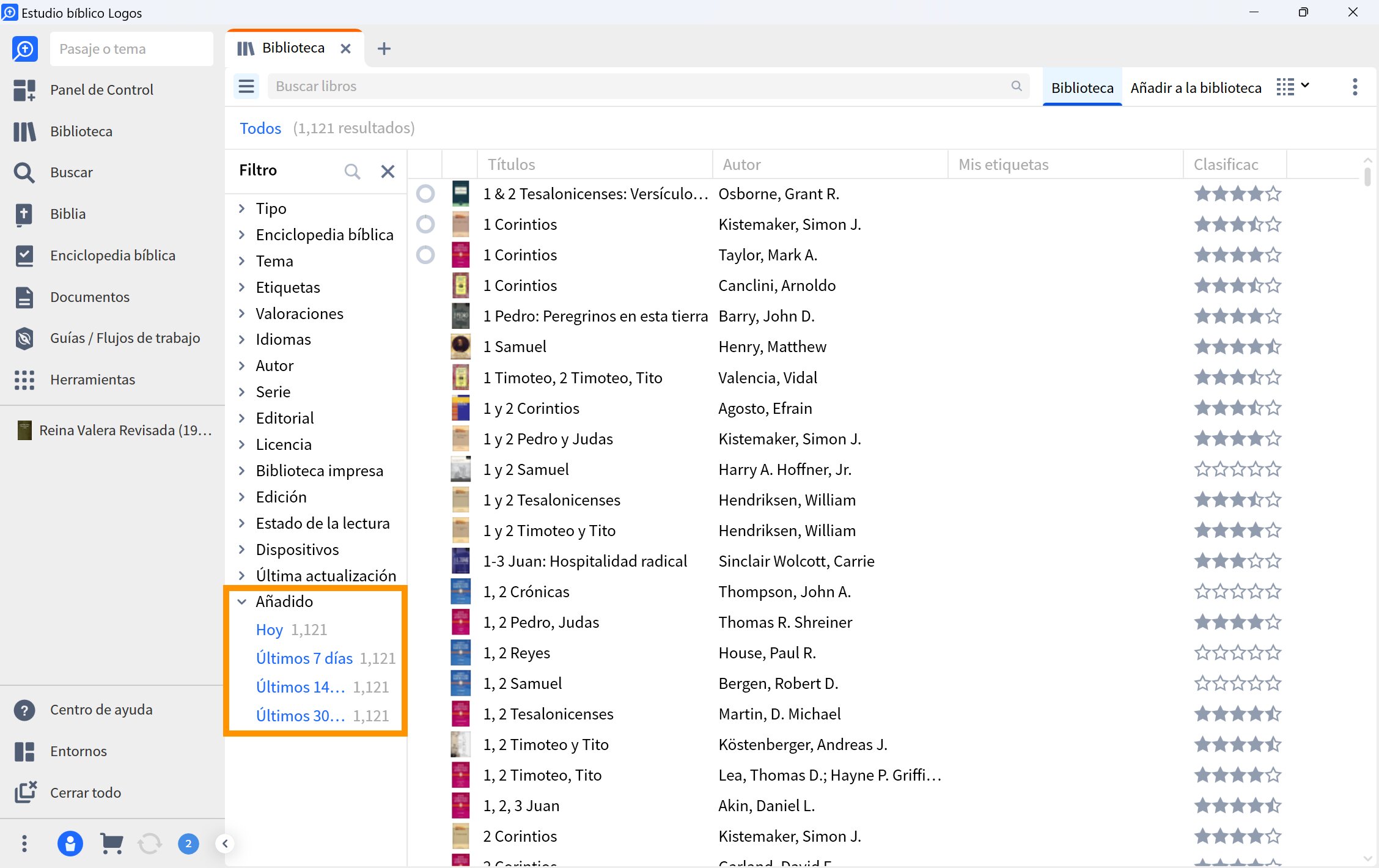Search within filters using Filtro magnifier
This screenshot has width=1379, height=868.
tap(352, 171)
